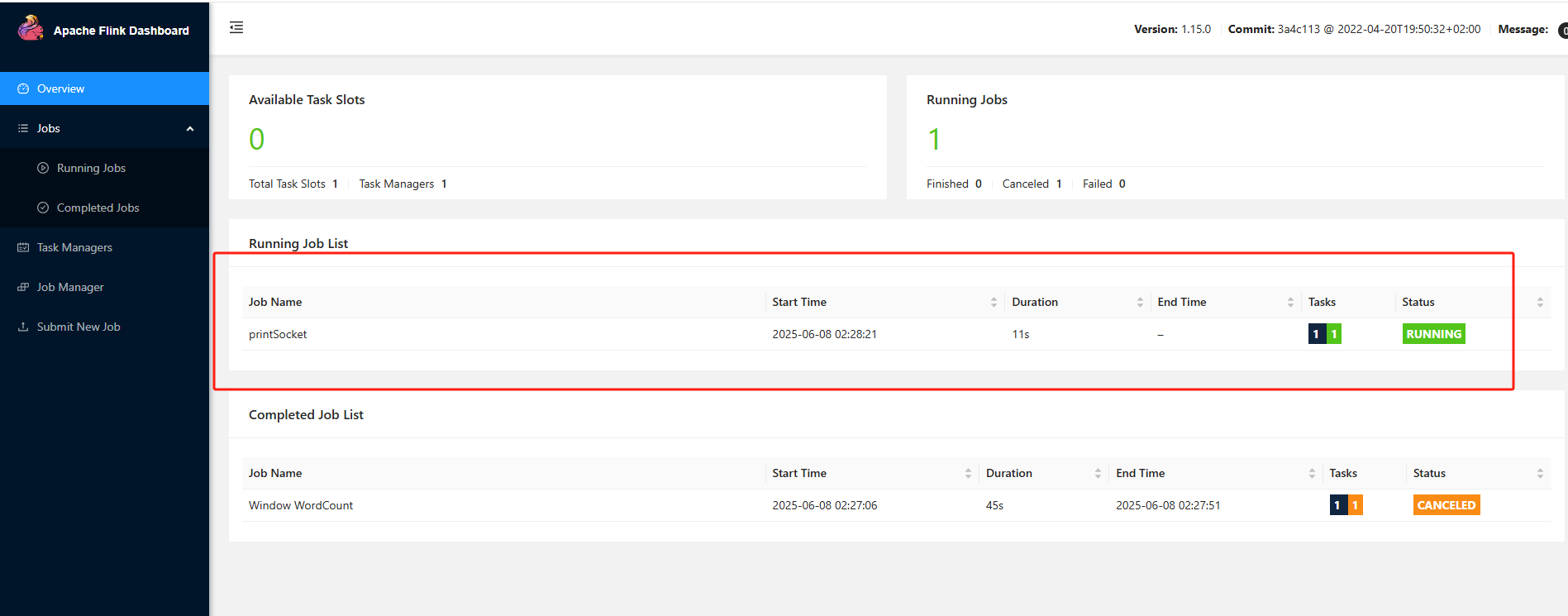This screenshot has height=616, width=1568.
Task: Click the Task Managers count in slots card
Action: point(444,184)
